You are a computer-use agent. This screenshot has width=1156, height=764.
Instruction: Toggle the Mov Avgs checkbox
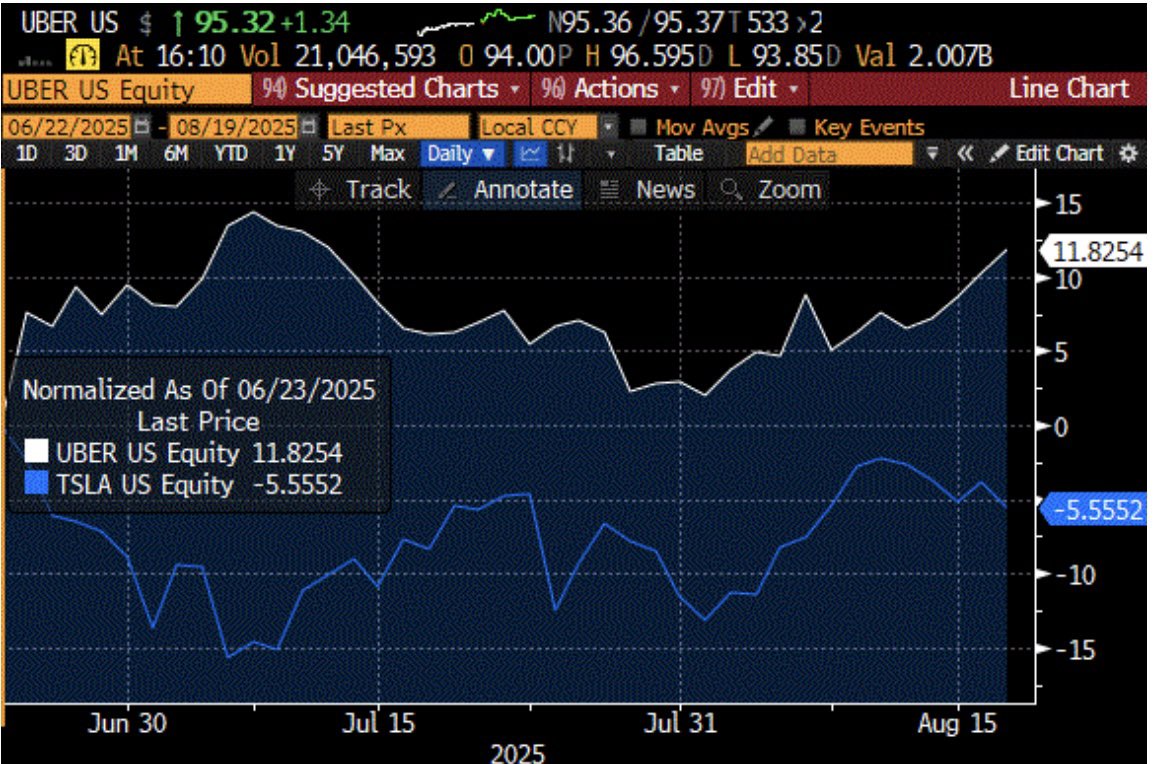(x=639, y=127)
